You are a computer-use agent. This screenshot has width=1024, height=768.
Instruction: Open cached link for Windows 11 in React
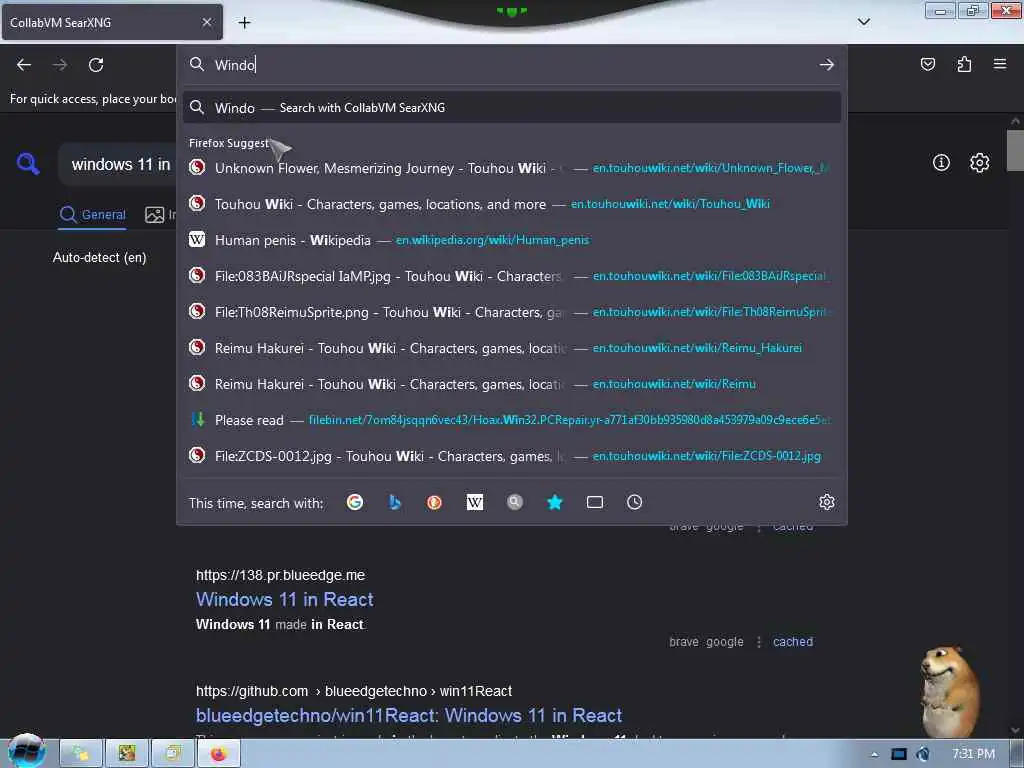click(x=793, y=641)
